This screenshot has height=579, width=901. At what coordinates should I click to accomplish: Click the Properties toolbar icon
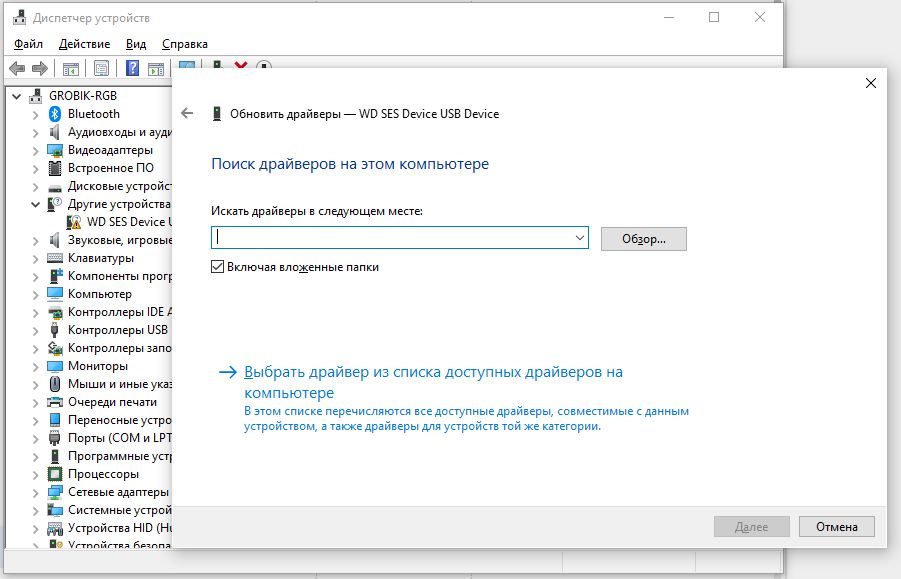point(101,68)
